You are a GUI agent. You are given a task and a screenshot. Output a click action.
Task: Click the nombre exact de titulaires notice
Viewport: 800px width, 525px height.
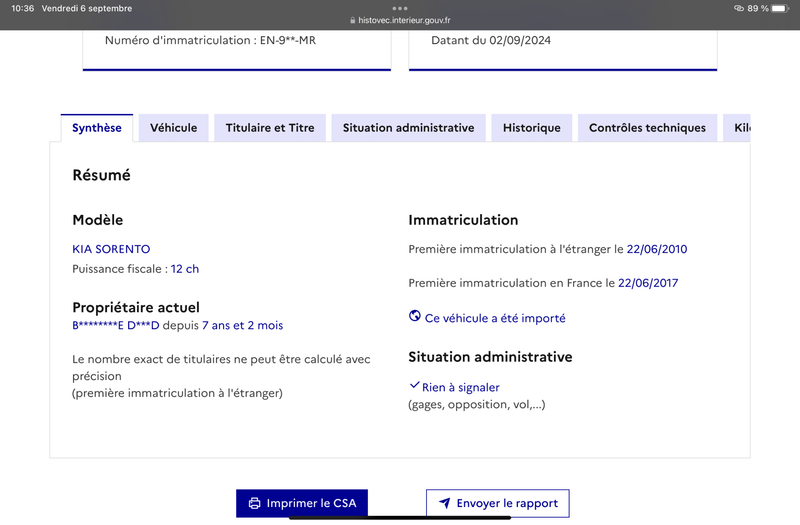[221, 376]
